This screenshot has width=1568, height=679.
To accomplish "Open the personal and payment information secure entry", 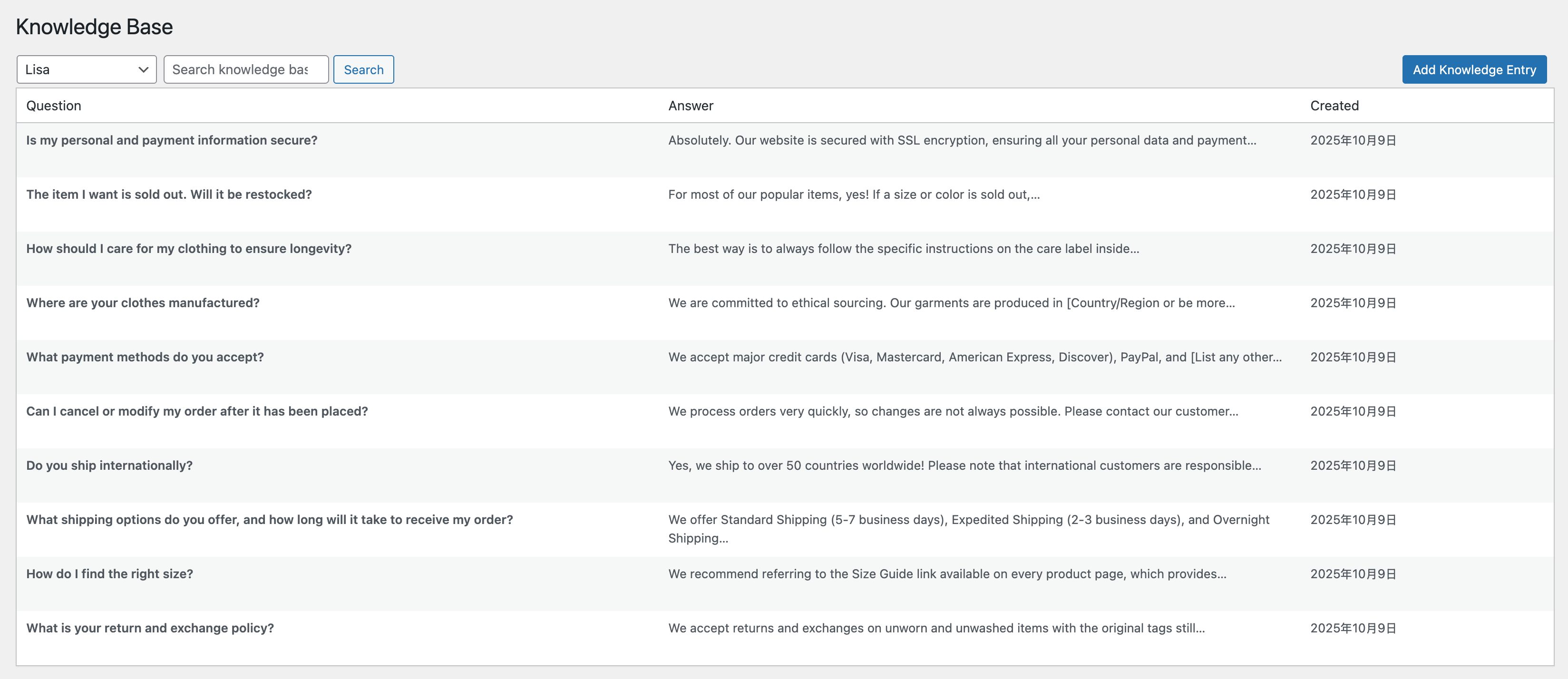I will (172, 140).
